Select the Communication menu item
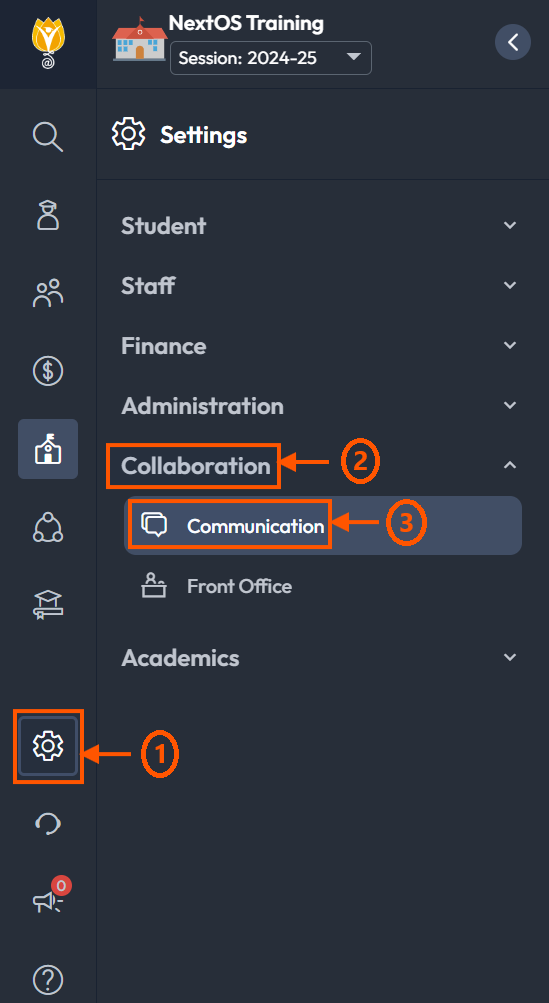This screenshot has width=549, height=1003. click(x=323, y=526)
